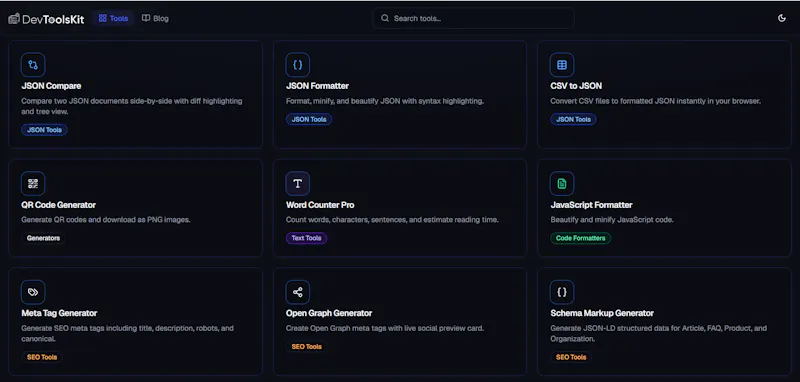Click the Word Counter Pro T icon
Image resolution: width=800 pixels, height=382 pixels.
(297, 184)
